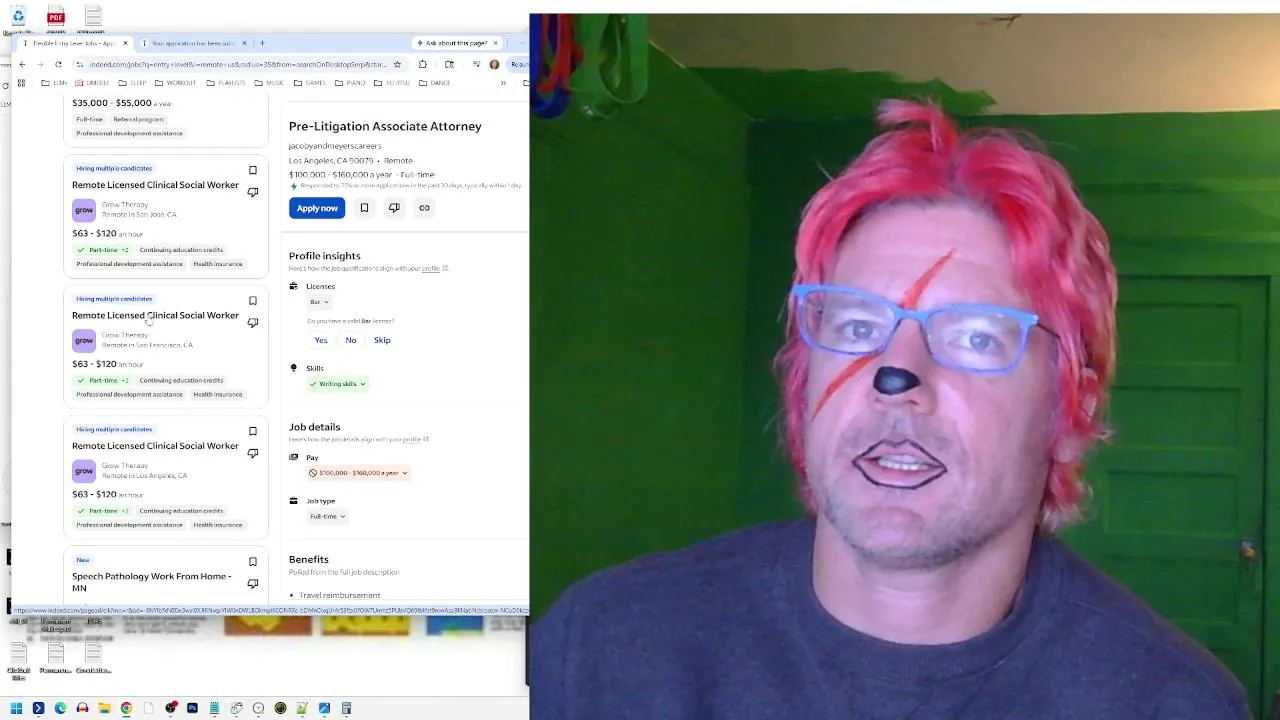Image resolution: width=1280 pixels, height=720 pixels.
Task: Switch to the Flexible Entry Level Jobs tab
Action: (74, 43)
